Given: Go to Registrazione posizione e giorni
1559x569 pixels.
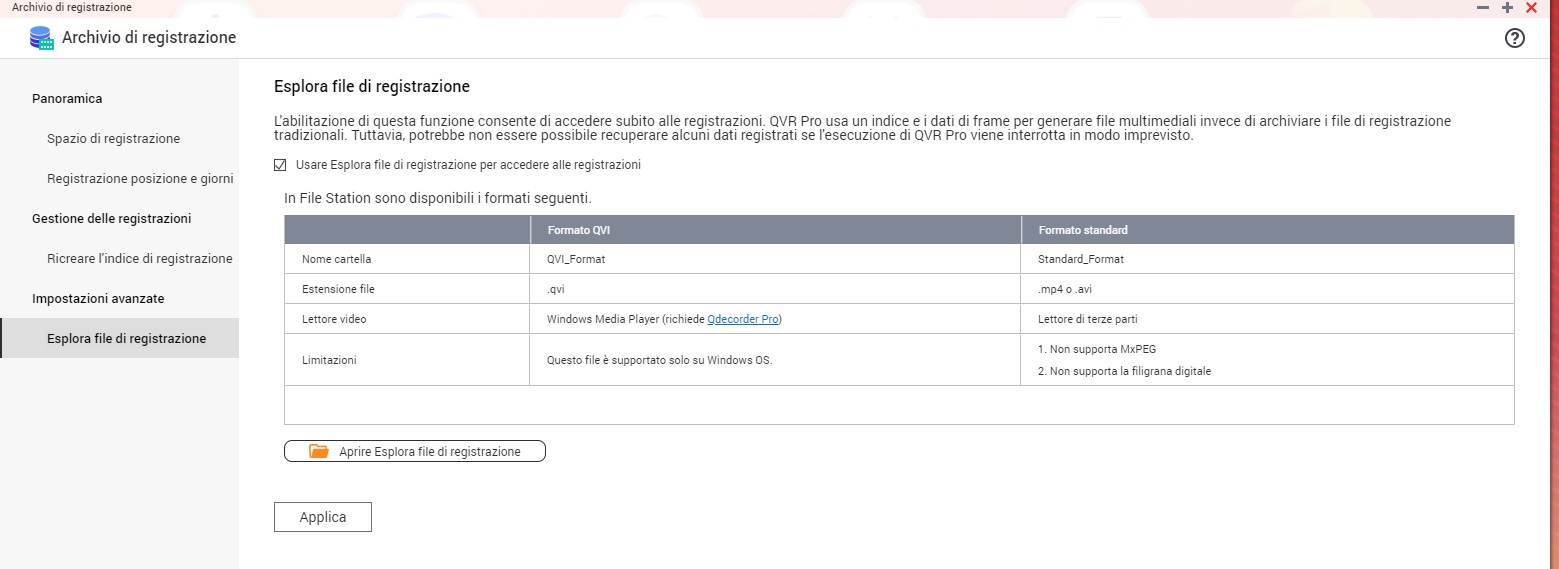Looking at the screenshot, I should point(140,178).
